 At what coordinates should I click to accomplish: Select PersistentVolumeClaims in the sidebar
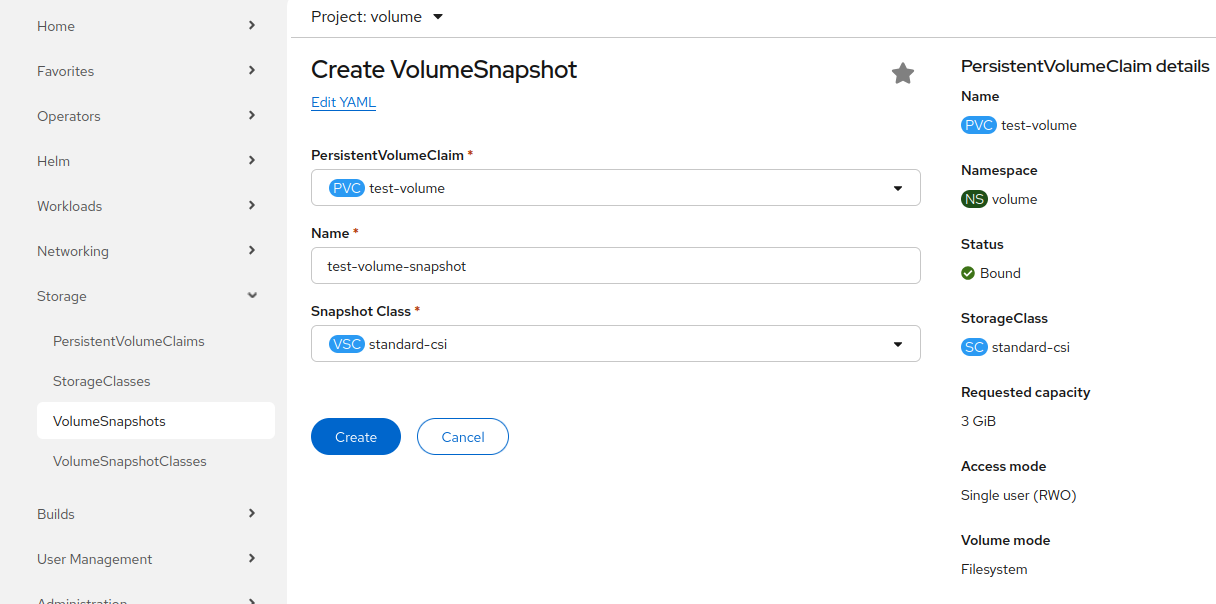pyautogui.click(x=128, y=341)
